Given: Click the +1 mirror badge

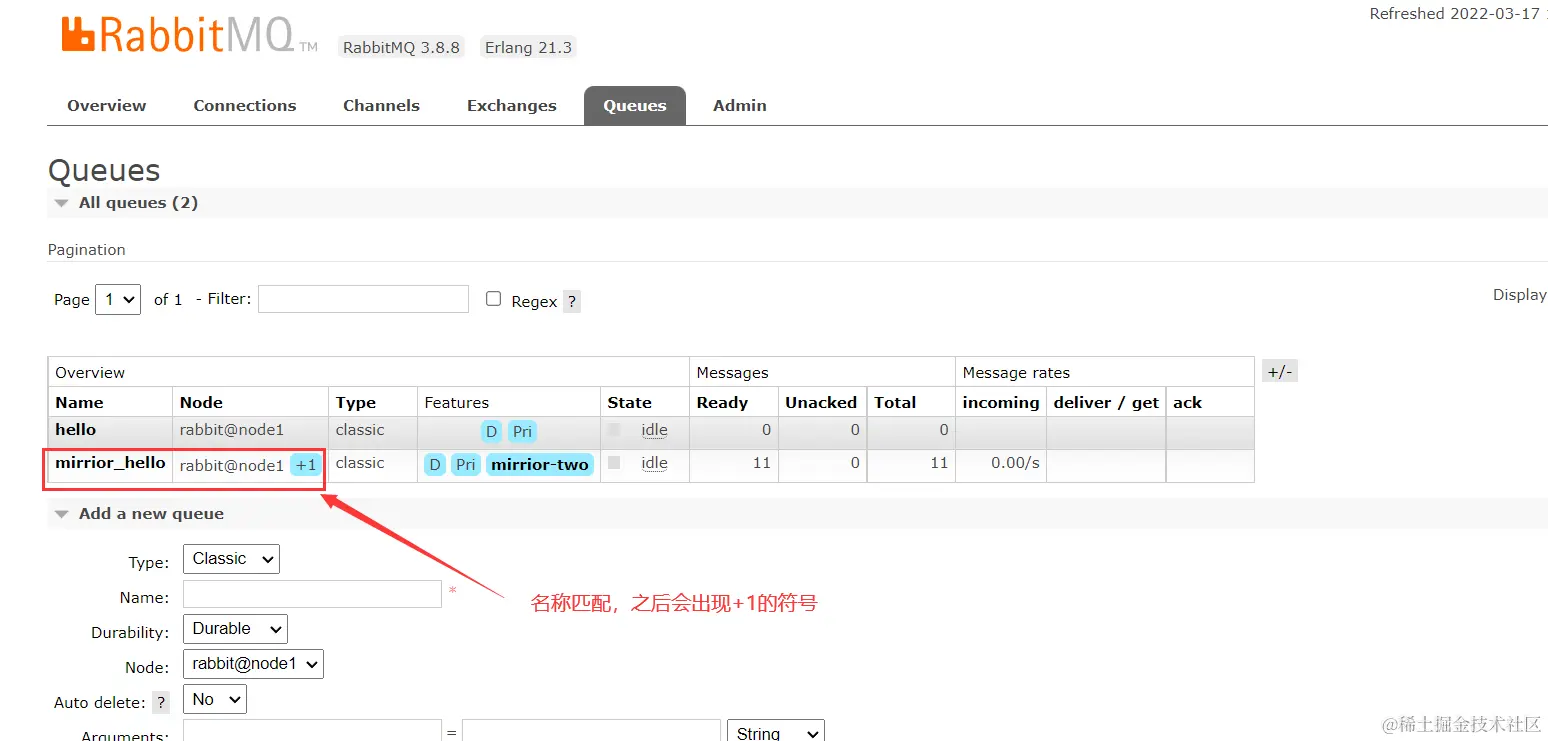Looking at the screenshot, I should point(306,465).
